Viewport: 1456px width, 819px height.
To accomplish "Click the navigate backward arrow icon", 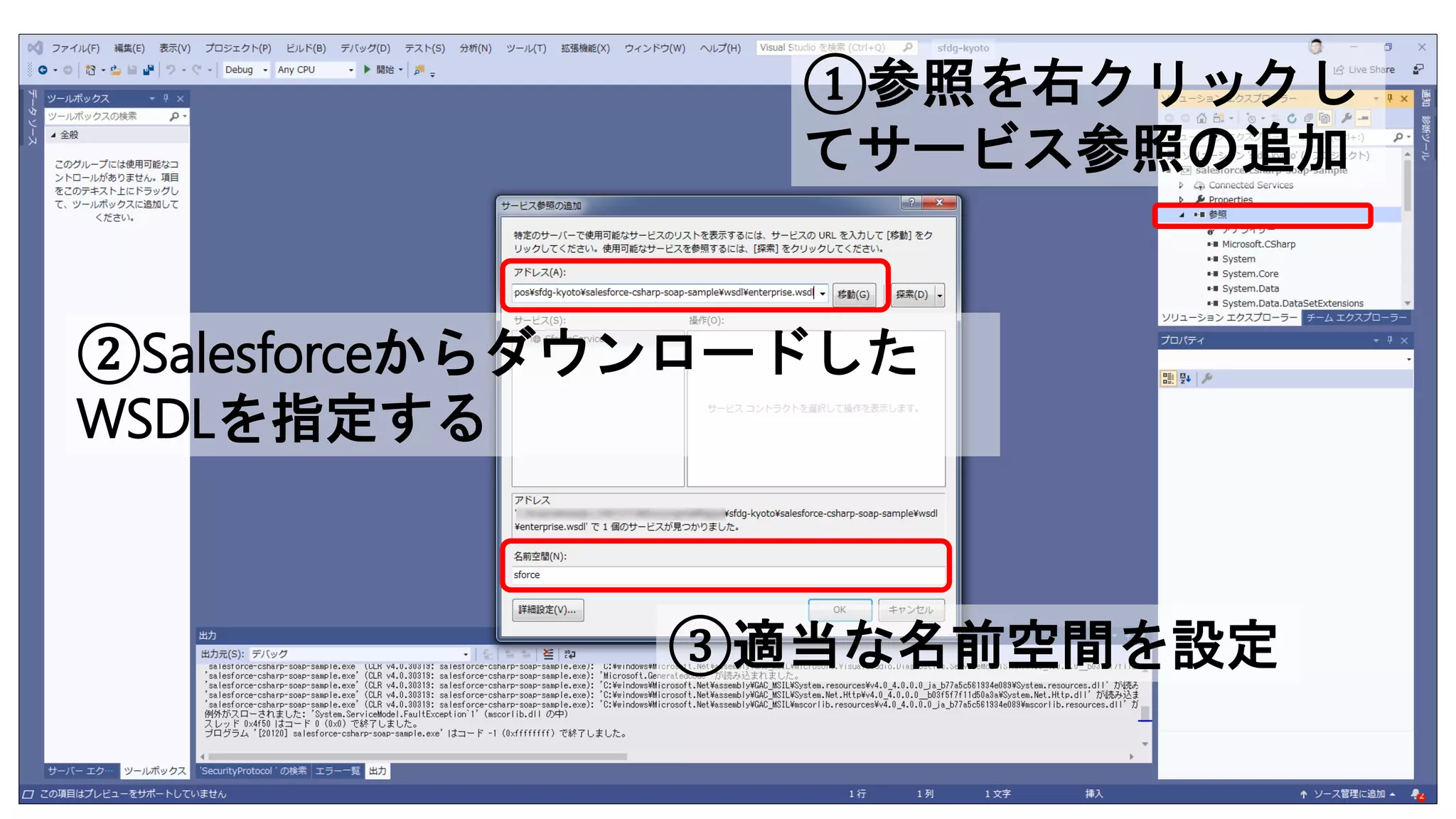I will pos(43,70).
